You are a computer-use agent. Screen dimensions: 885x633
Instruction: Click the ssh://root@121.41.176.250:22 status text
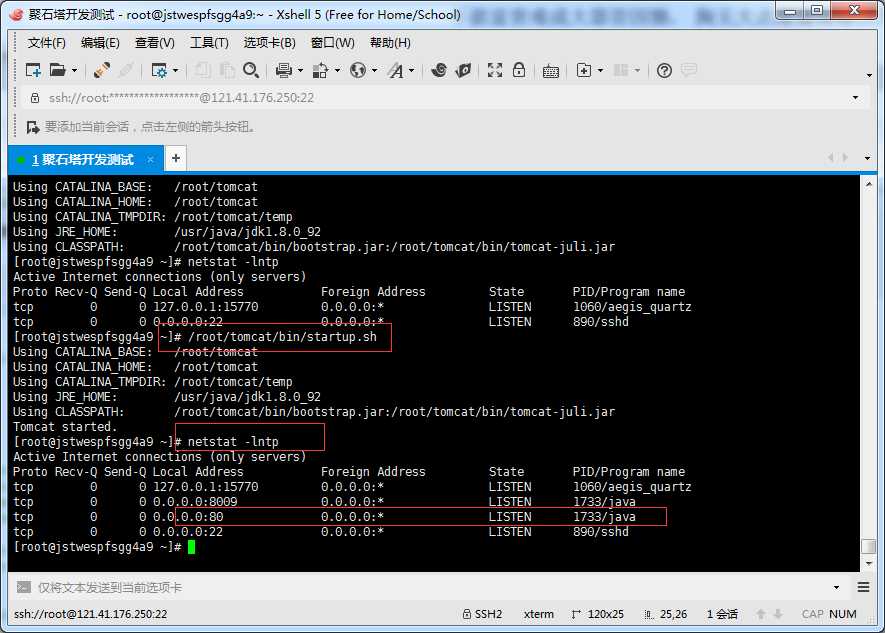[90, 614]
